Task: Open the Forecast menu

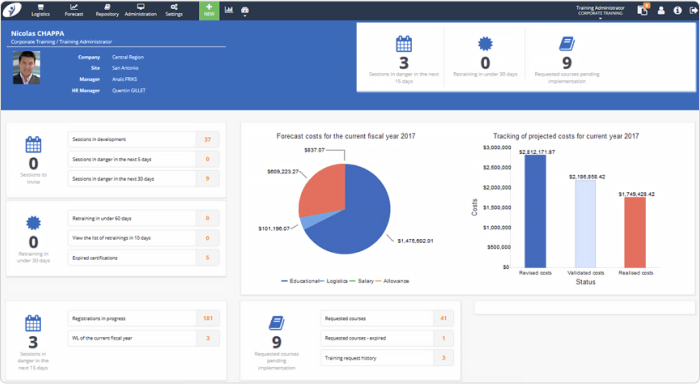Action: point(74,10)
